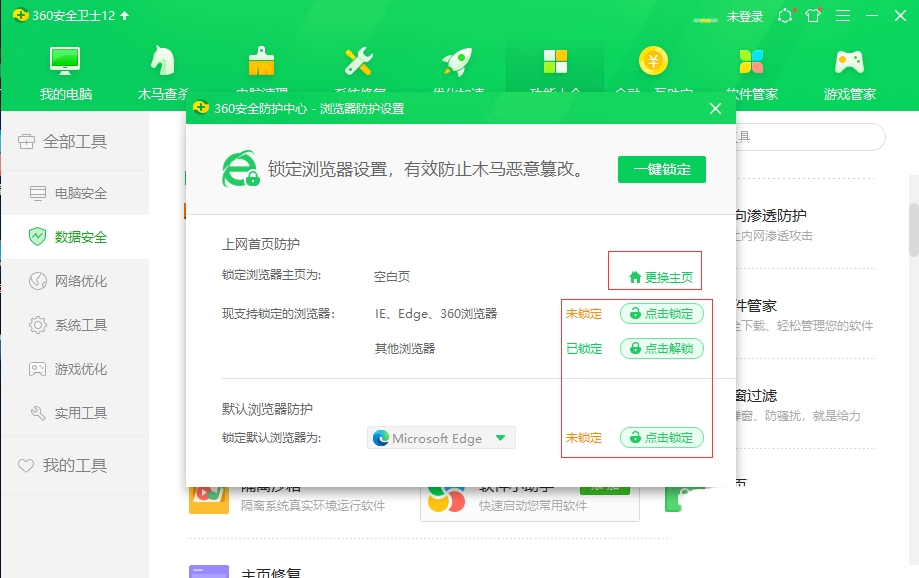
Task: Click the 一键锁定 button
Action: tap(662, 169)
